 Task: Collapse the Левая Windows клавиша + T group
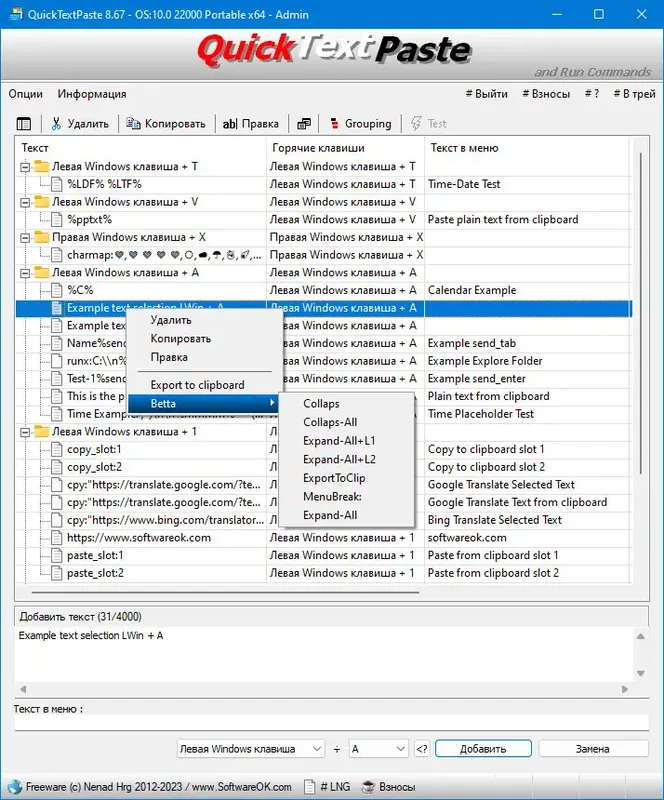tap(24, 167)
